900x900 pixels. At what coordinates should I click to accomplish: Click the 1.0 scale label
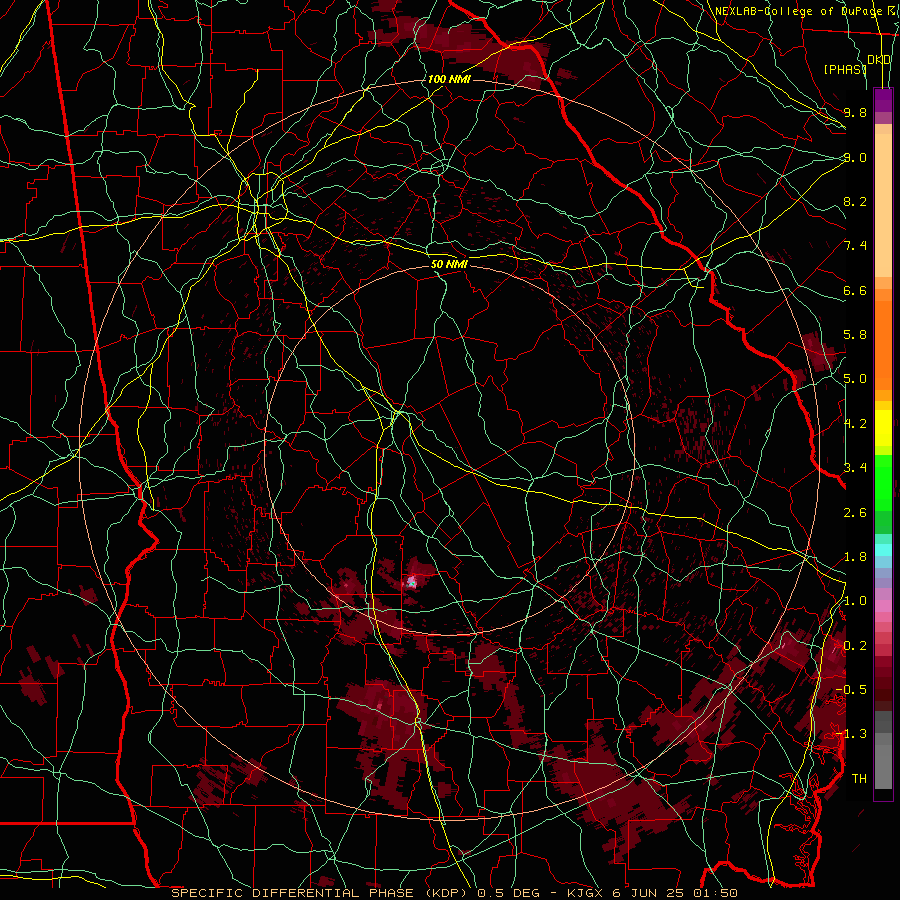pyautogui.click(x=855, y=601)
